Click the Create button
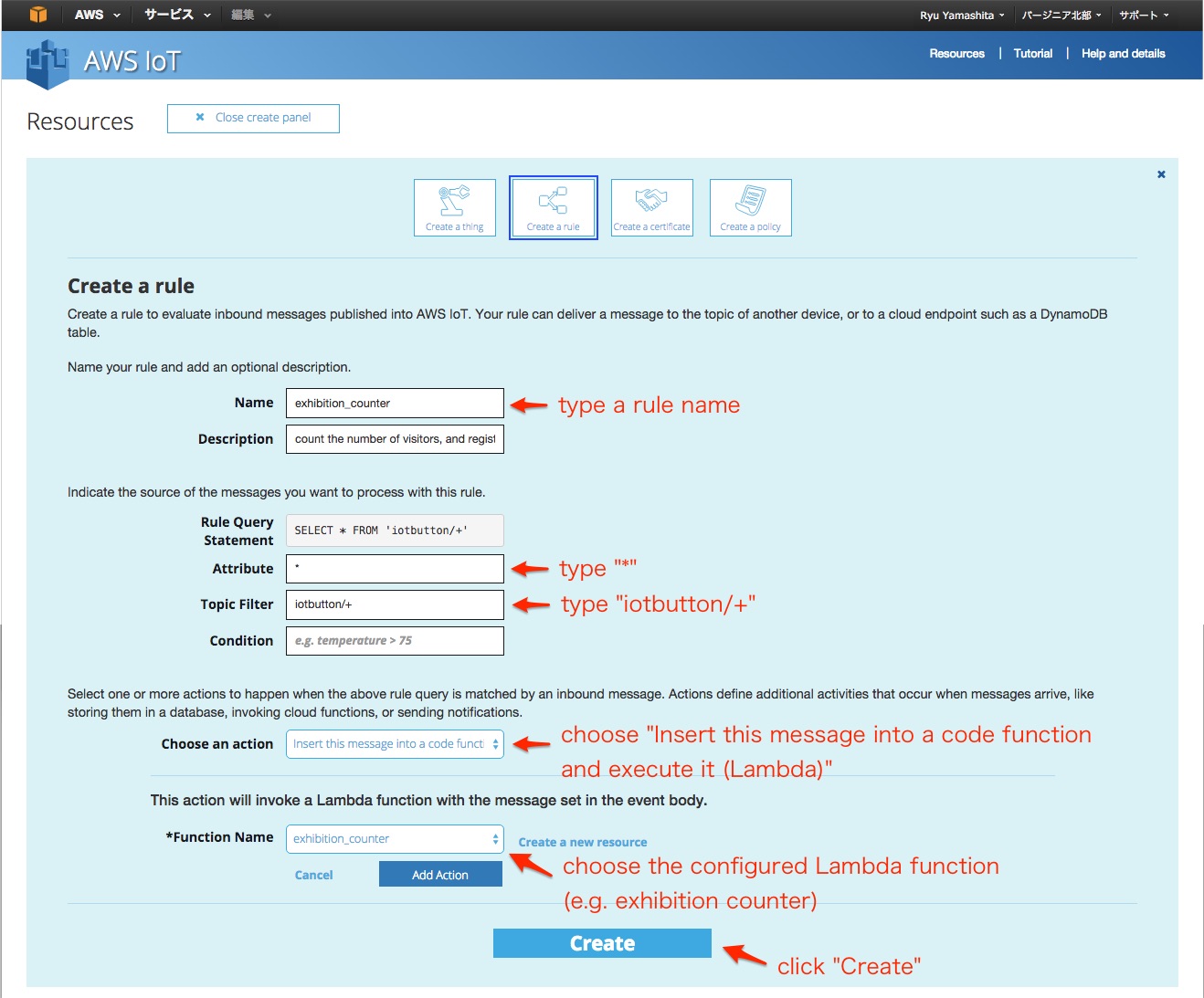The height and width of the screenshot is (998, 1204). (x=602, y=943)
